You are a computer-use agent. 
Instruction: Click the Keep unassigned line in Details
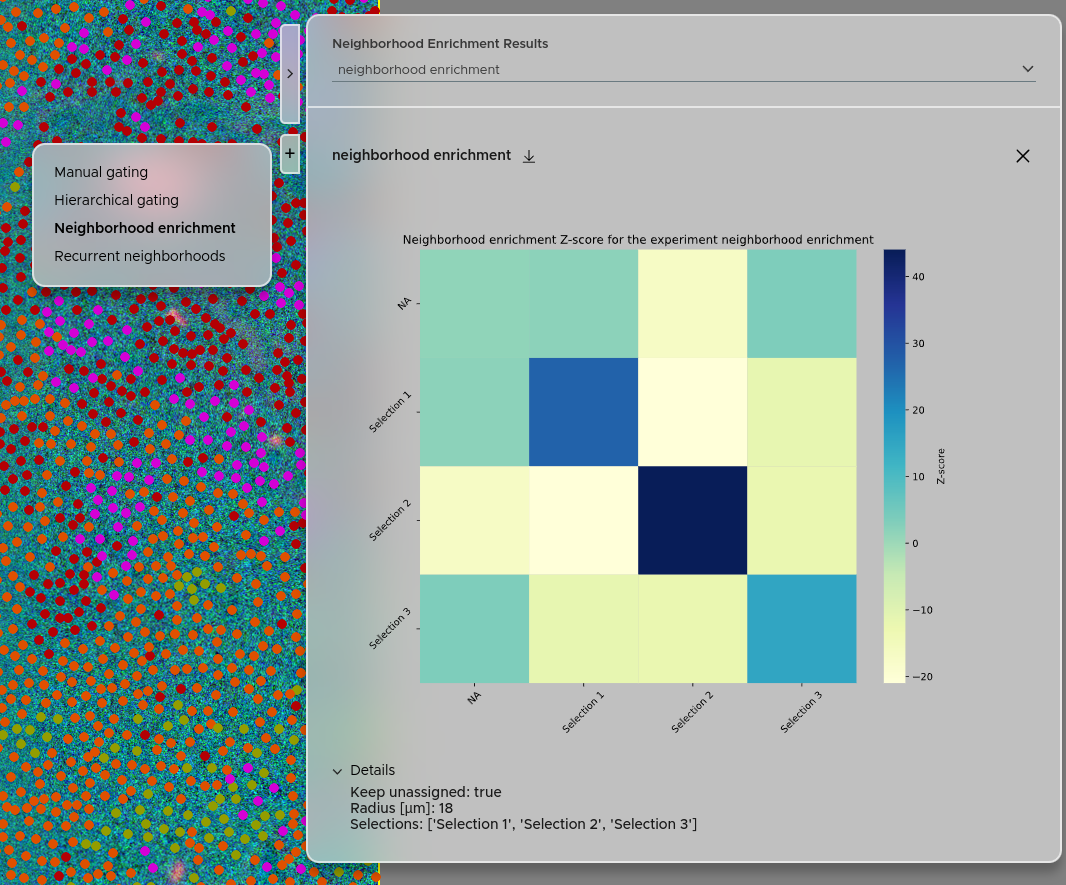(425, 792)
